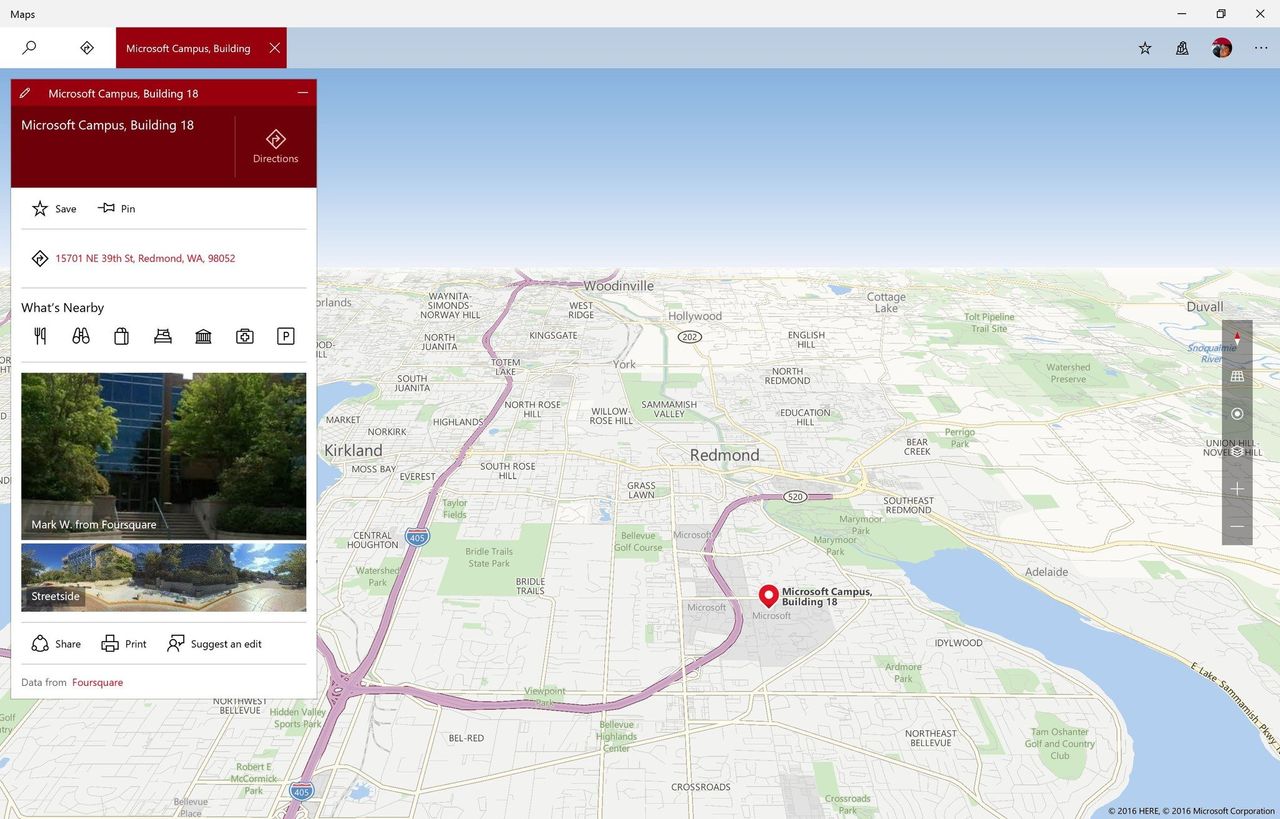
Task: Open the search magnifier icon
Action: tap(29, 47)
